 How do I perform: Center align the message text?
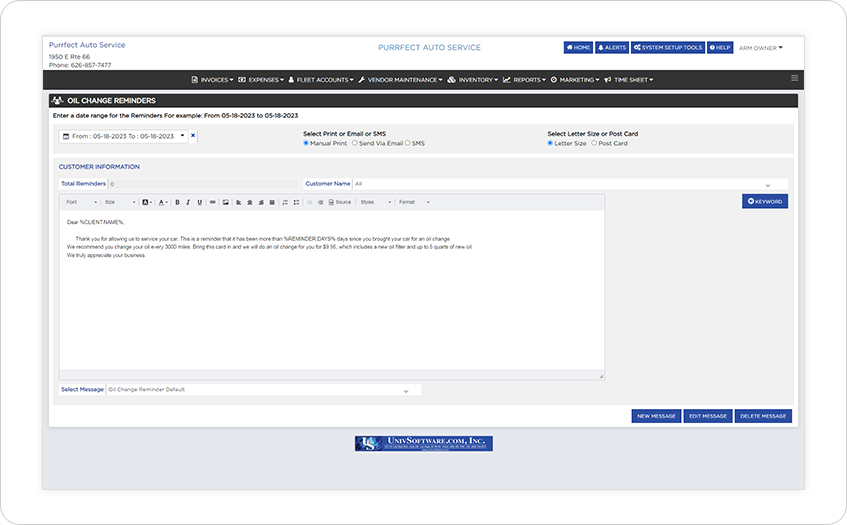pyautogui.click(x=250, y=203)
